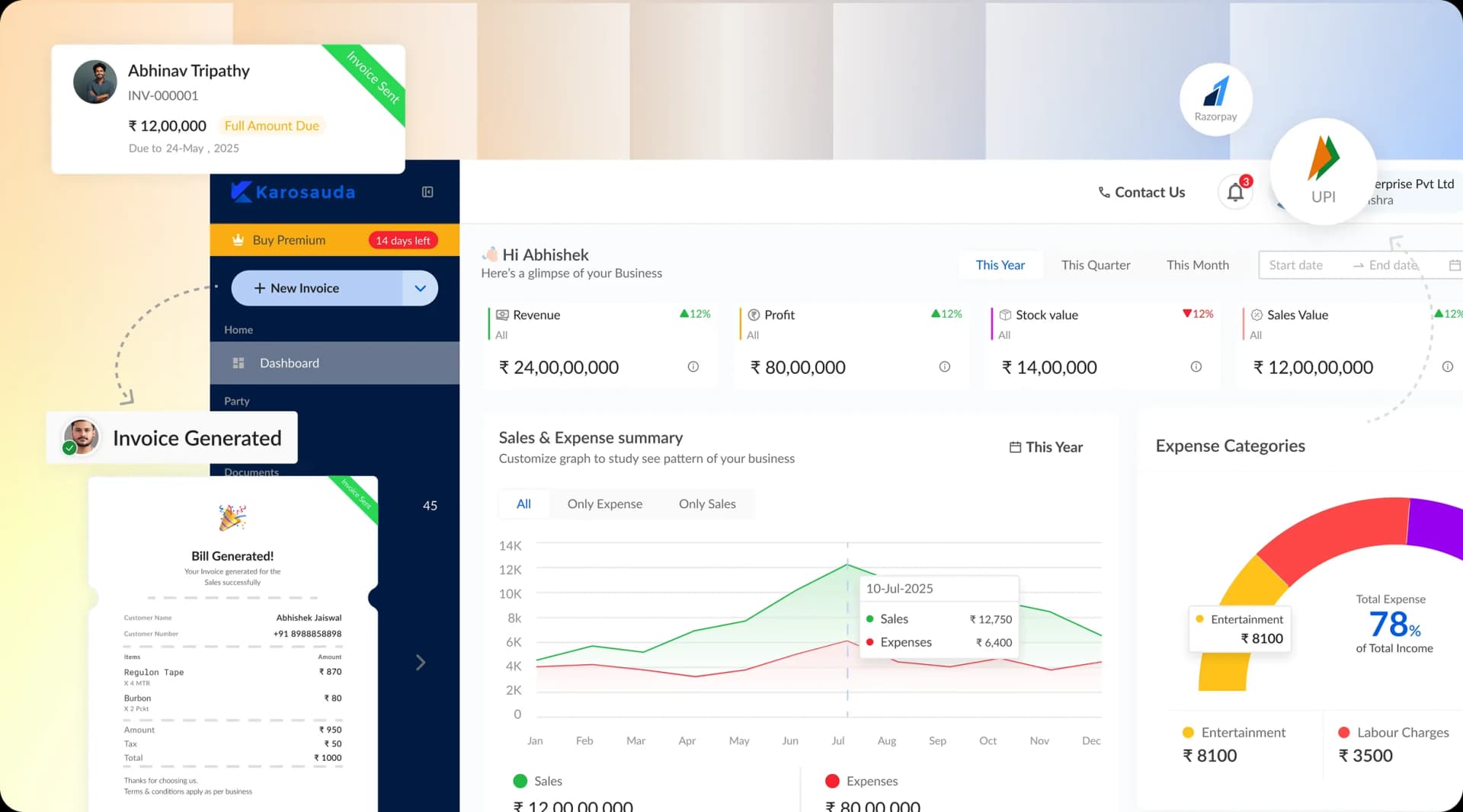Collapse sidebar using the panel icon
The height and width of the screenshot is (812, 1463).
click(427, 192)
